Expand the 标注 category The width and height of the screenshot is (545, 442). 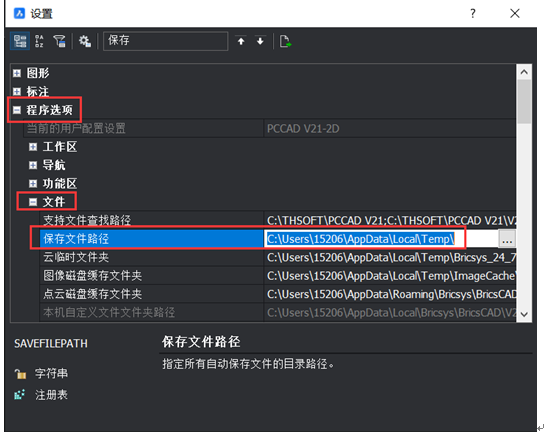(x=17, y=92)
